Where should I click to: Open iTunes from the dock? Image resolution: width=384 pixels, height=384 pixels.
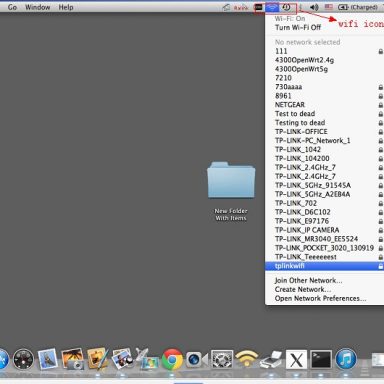point(346,359)
